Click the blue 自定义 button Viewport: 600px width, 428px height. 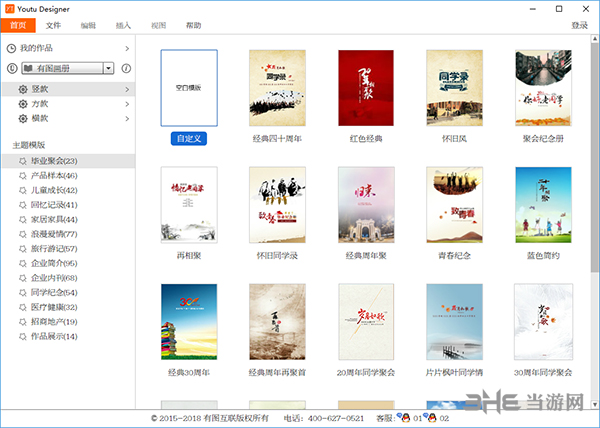(x=189, y=138)
